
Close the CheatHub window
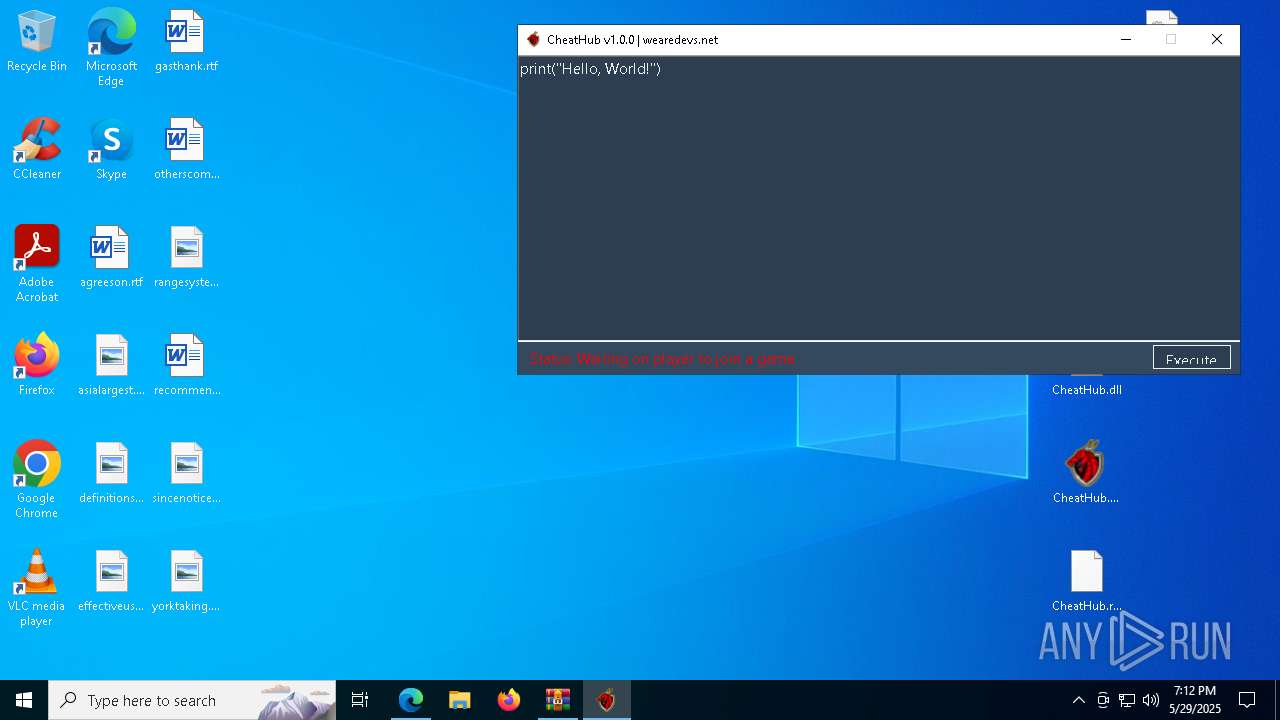tap(1216, 40)
